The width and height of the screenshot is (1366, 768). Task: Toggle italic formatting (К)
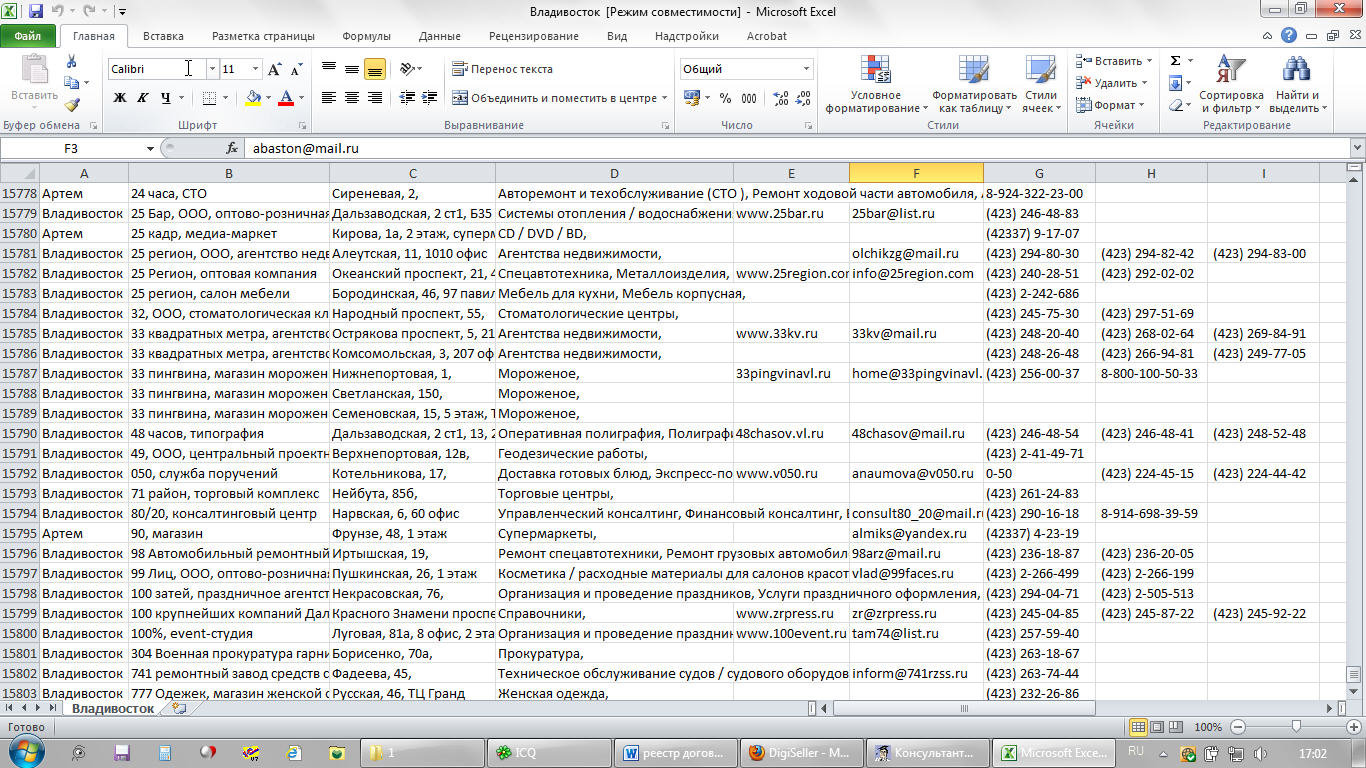(x=142, y=98)
